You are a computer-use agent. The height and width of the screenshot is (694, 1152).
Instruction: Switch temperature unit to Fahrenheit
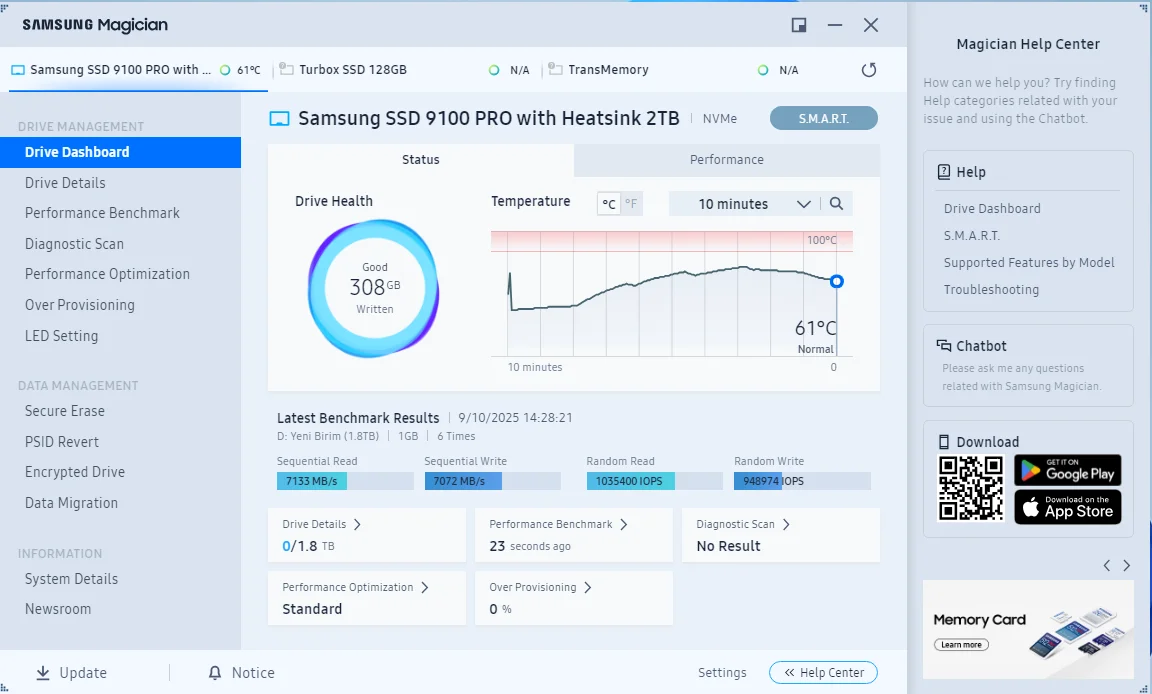coord(631,203)
